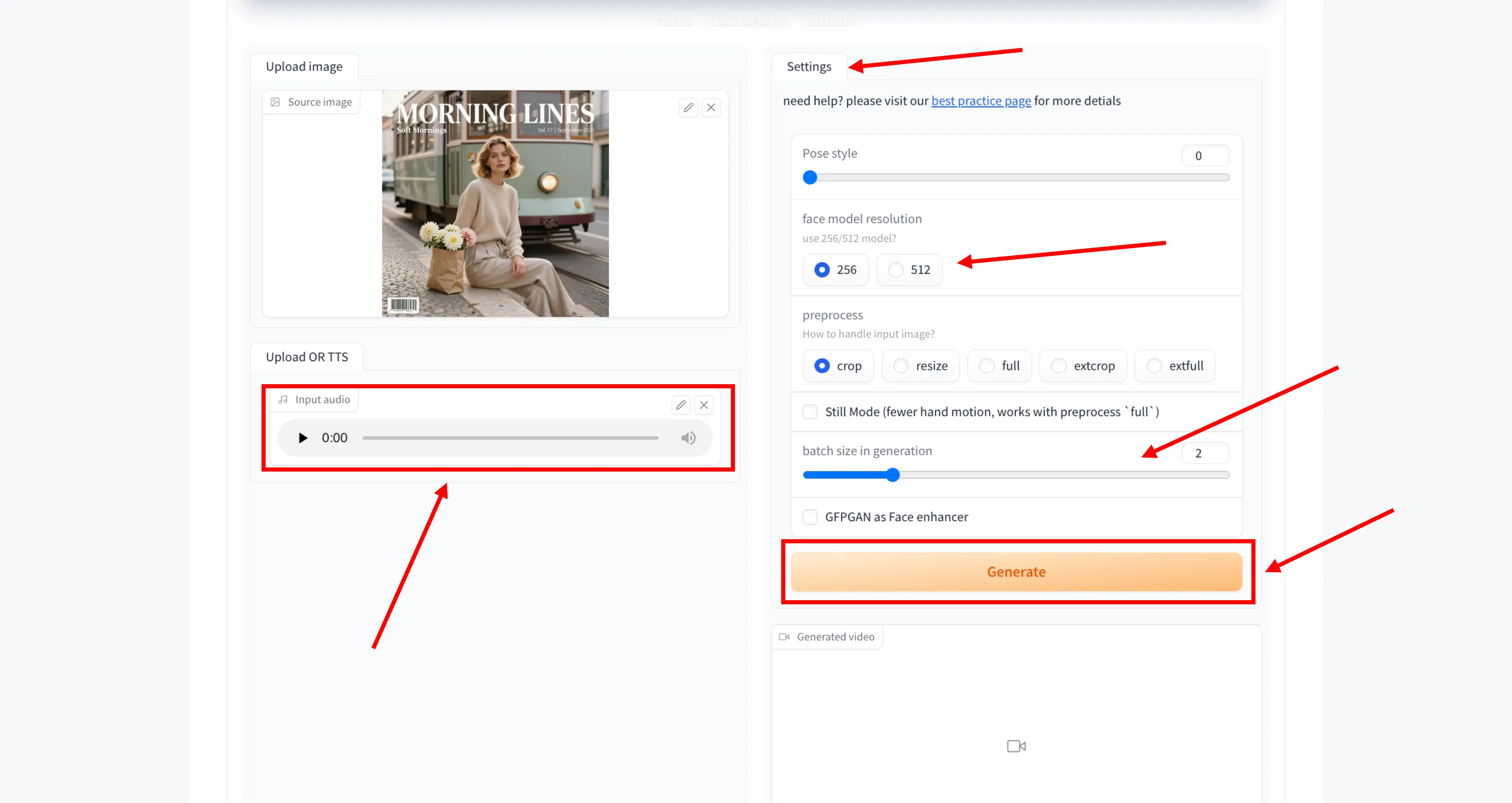Screen dimensions: 1512x803
Task: Switch to the Settings tab
Action: tap(809, 66)
